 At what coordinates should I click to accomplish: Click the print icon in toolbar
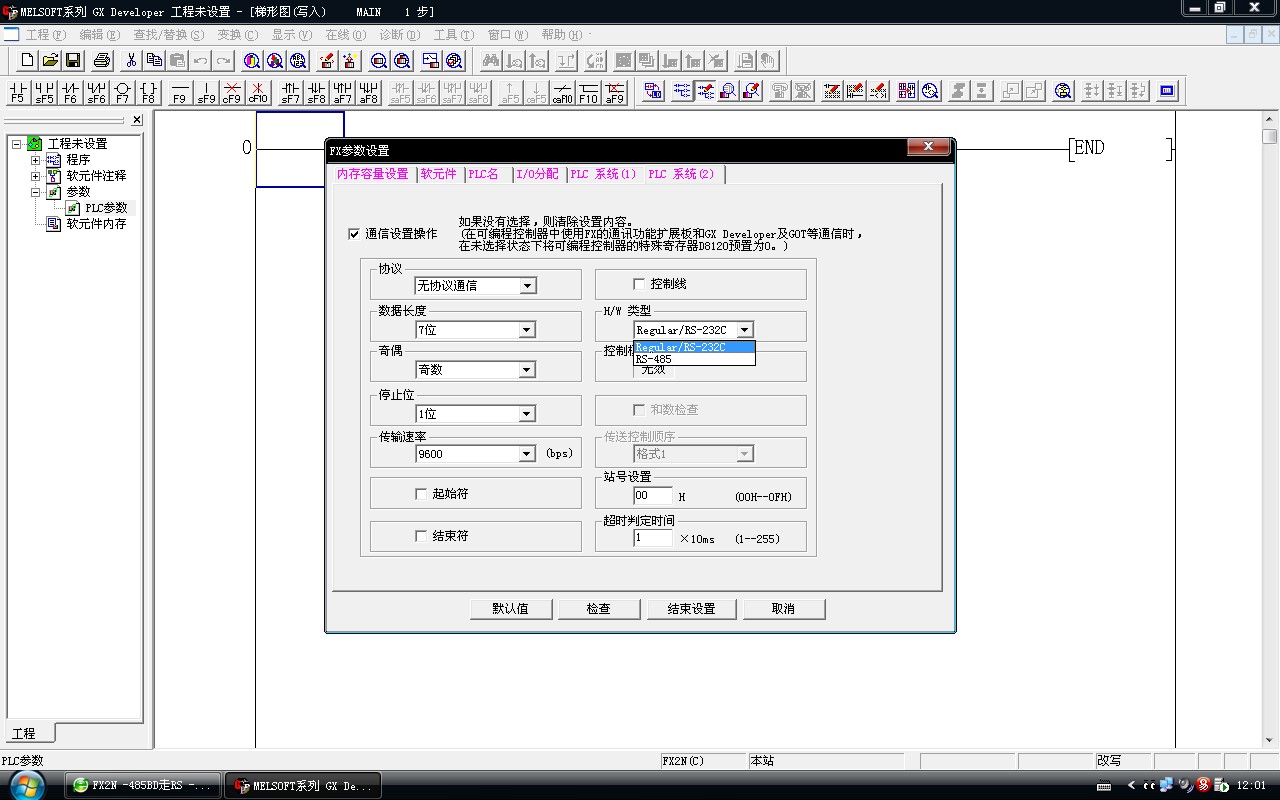click(x=101, y=61)
